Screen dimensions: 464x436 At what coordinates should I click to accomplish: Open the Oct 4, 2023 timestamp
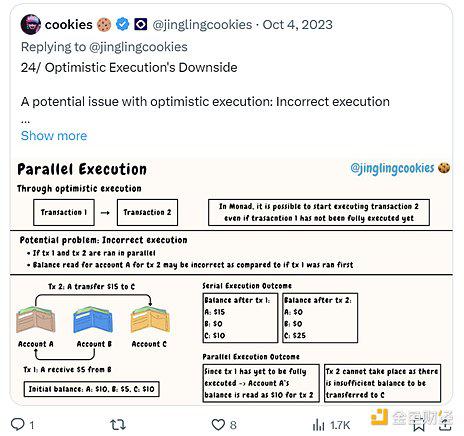[298, 25]
